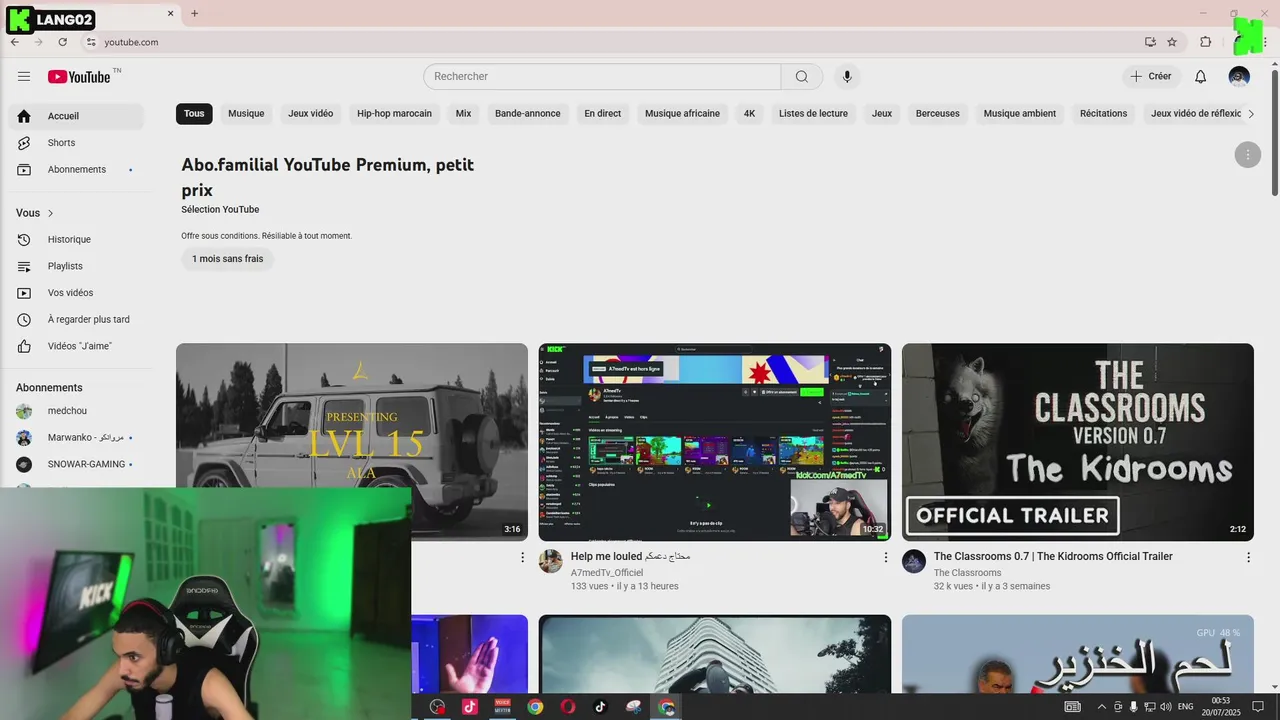Select the Musique ambient filter chip
Image resolution: width=1280 pixels, height=720 pixels.
[1020, 114]
